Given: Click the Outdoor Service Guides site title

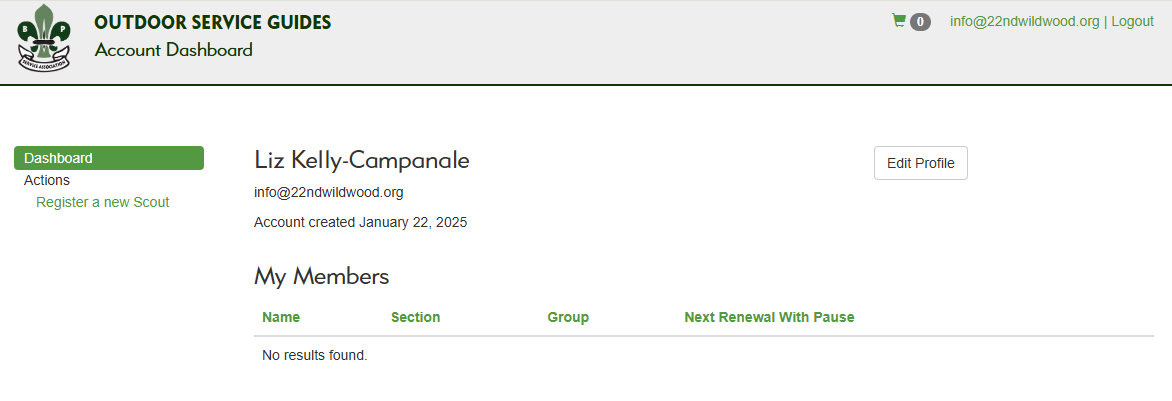Looking at the screenshot, I should tap(213, 22).
